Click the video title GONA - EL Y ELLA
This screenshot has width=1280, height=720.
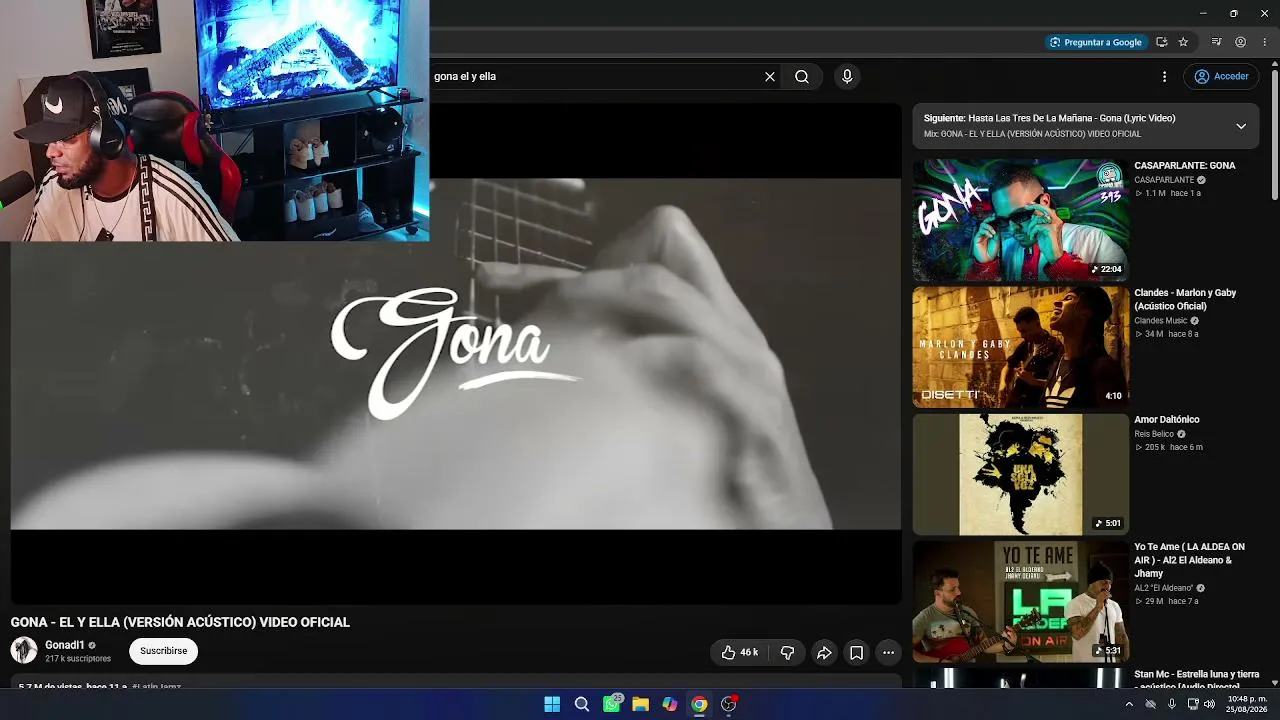pos(180,622)
